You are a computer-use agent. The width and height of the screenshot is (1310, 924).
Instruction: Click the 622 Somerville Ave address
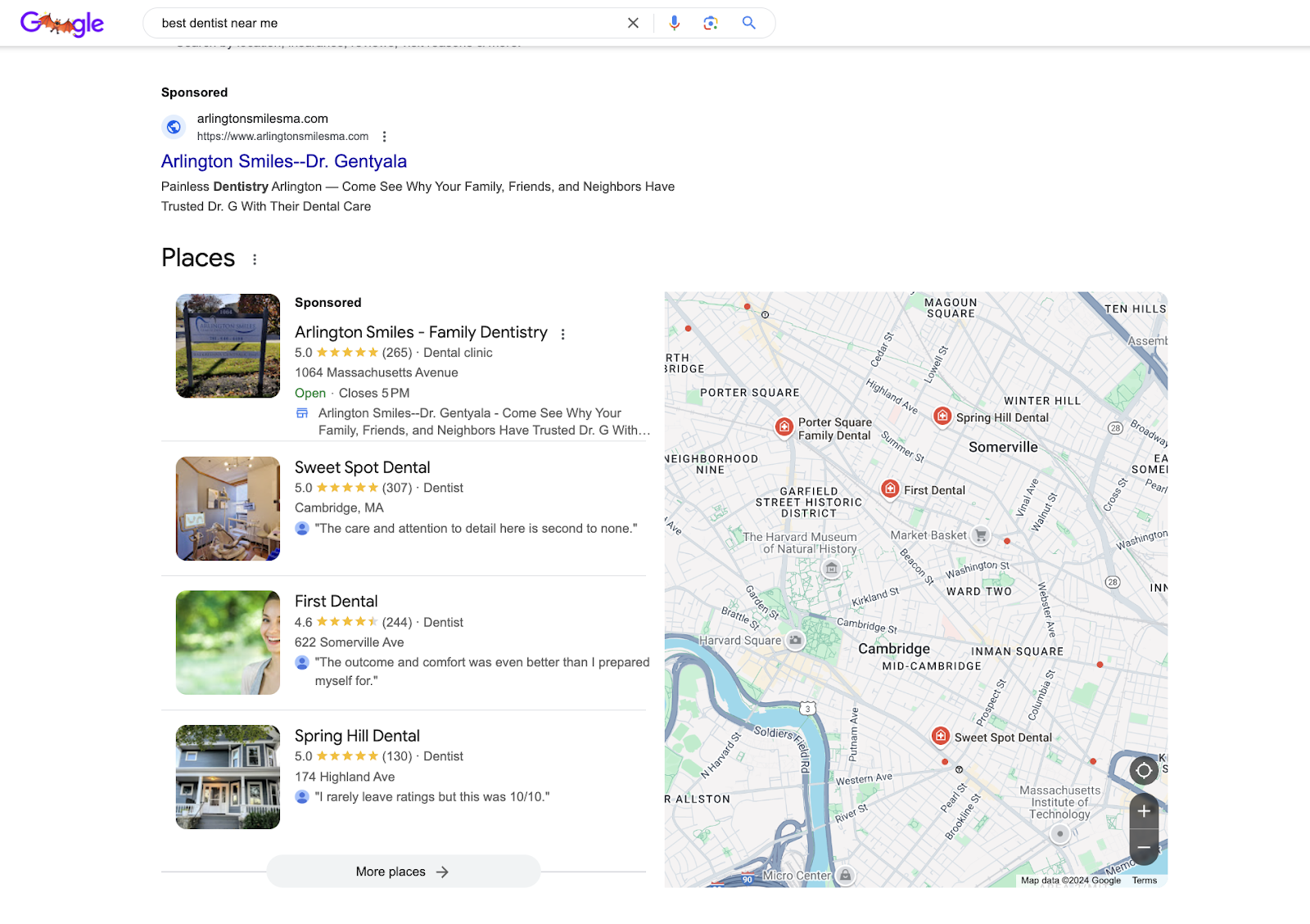coord(350,642)
